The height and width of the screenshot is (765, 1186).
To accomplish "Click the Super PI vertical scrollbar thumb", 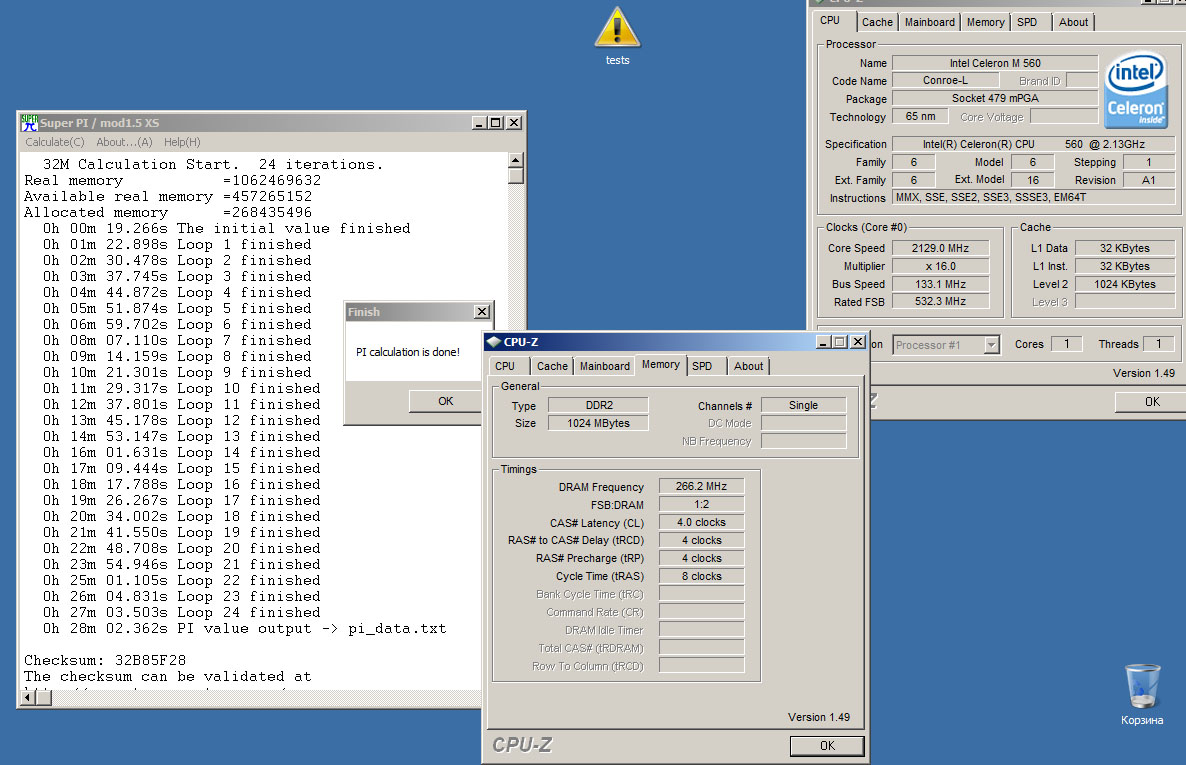I will point(516,176).
